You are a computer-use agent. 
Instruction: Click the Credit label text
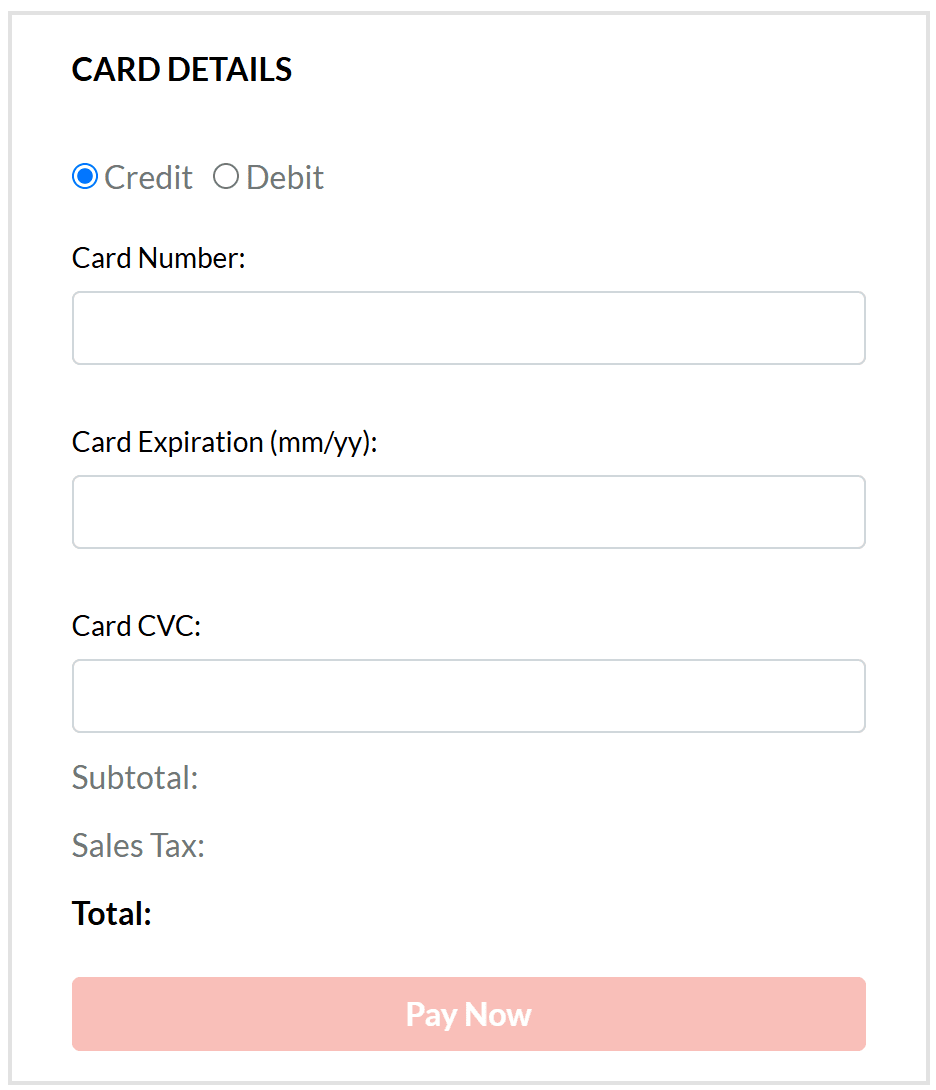[x=148, y=177]
